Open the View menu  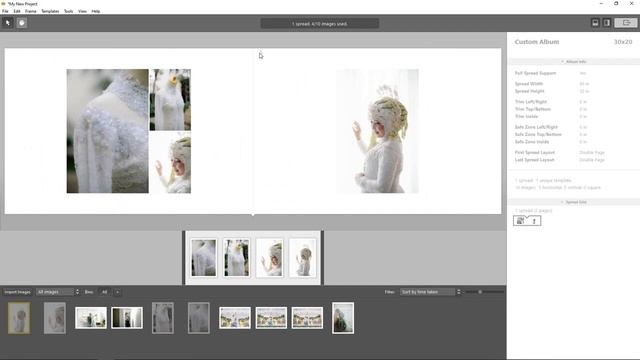click(82, 11)
